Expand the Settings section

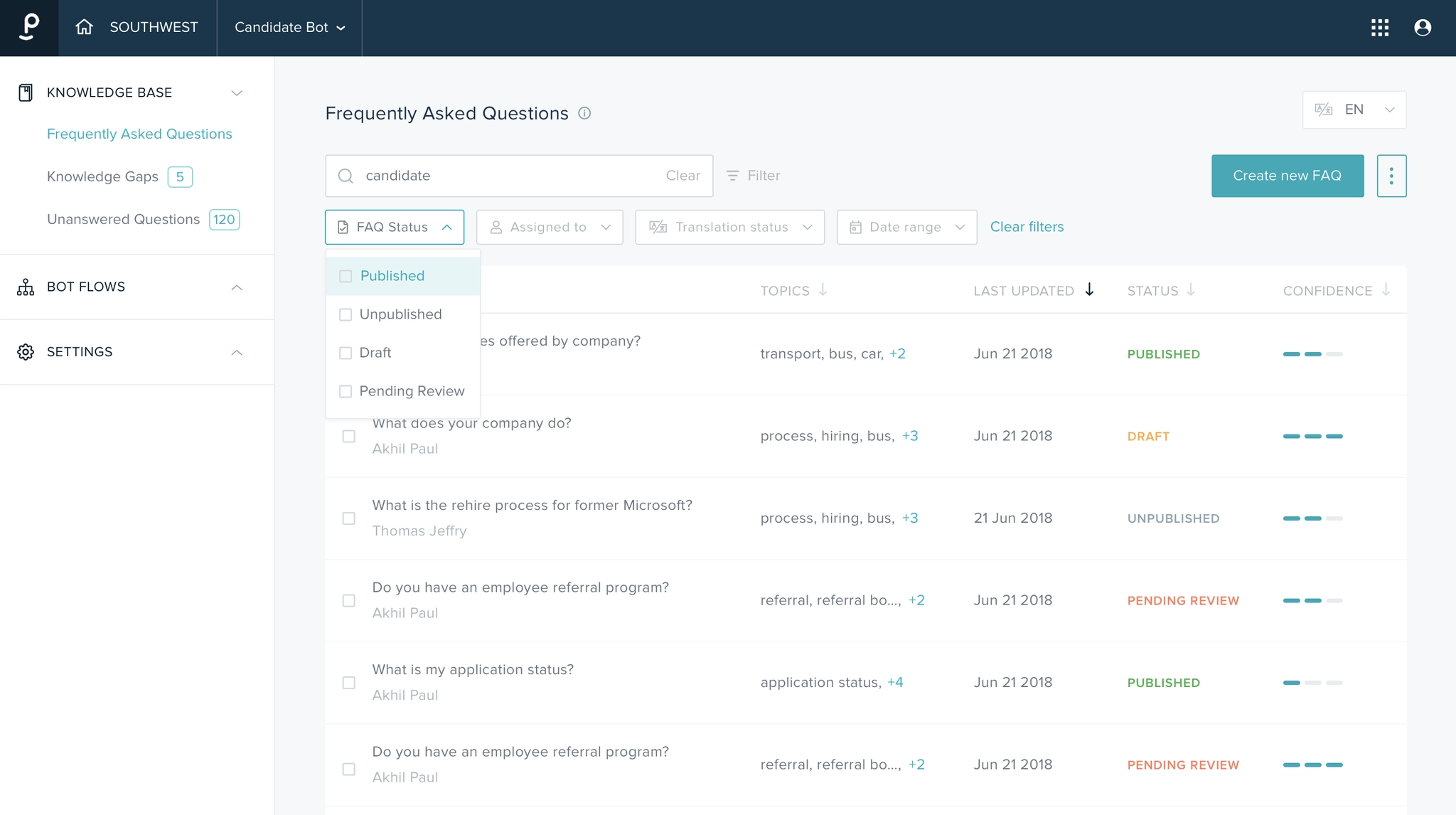tap(237, 353)
